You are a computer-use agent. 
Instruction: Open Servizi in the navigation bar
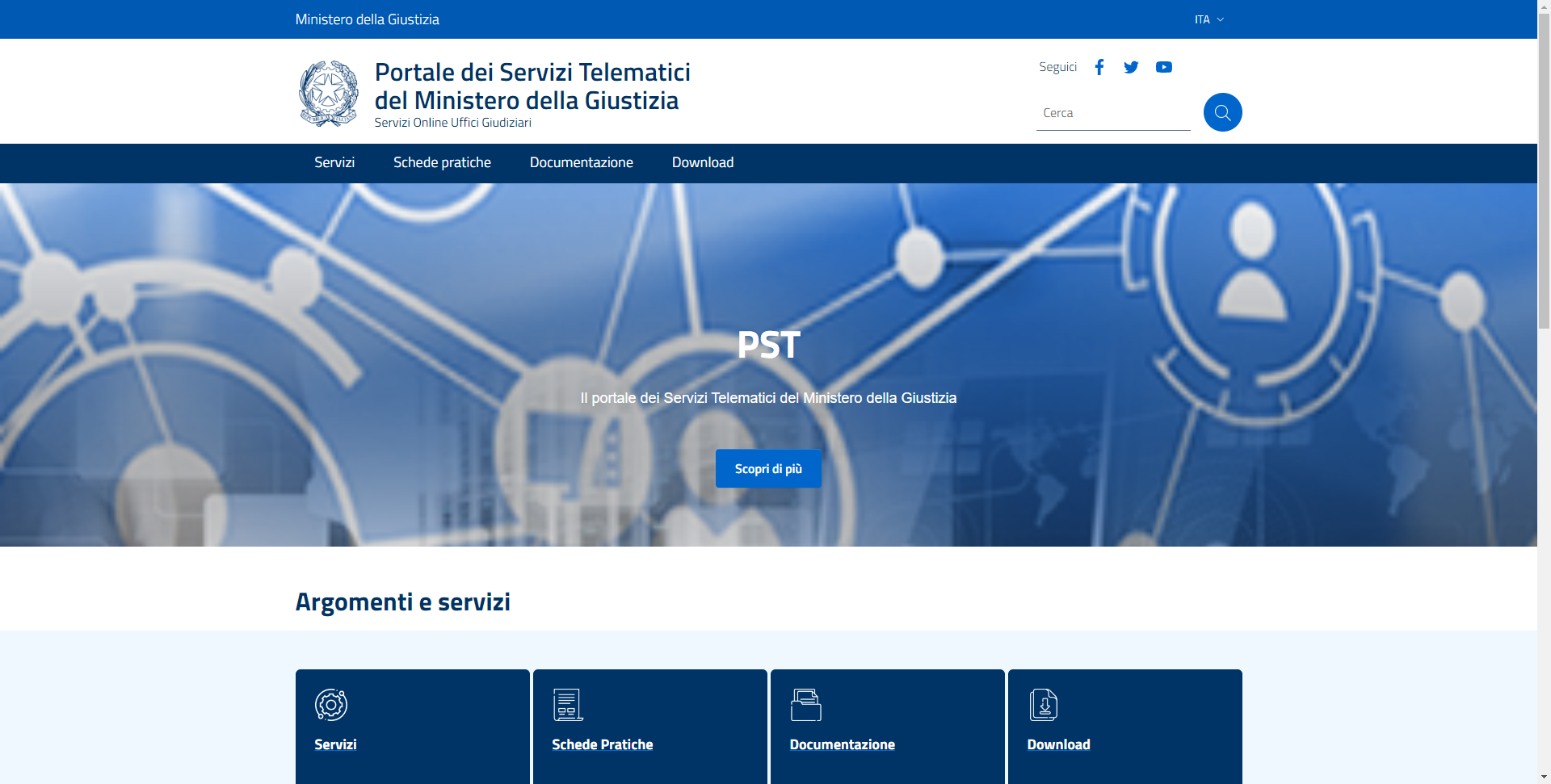(x=334, y=162)
